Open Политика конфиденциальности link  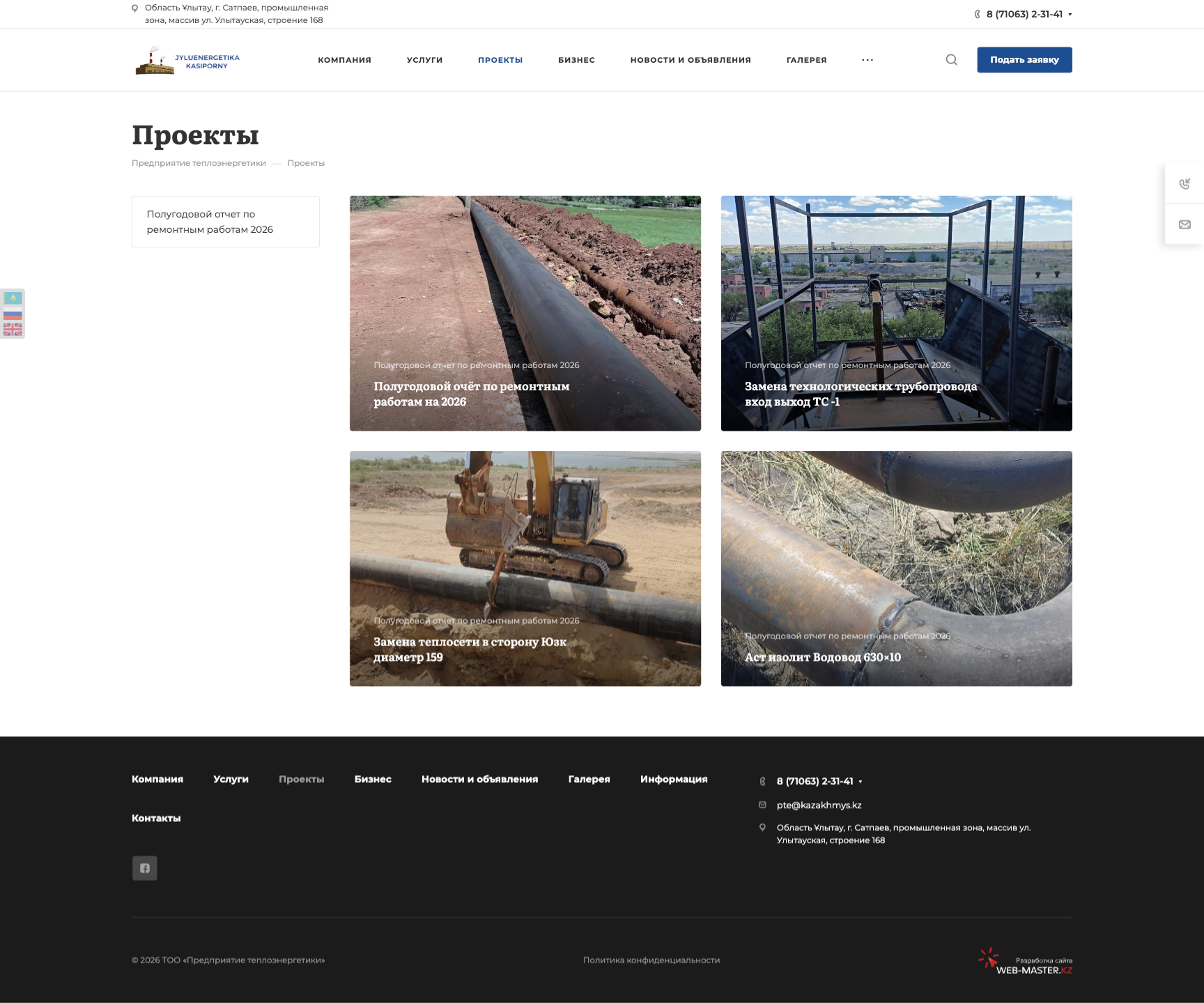click(x=651, y=960)
